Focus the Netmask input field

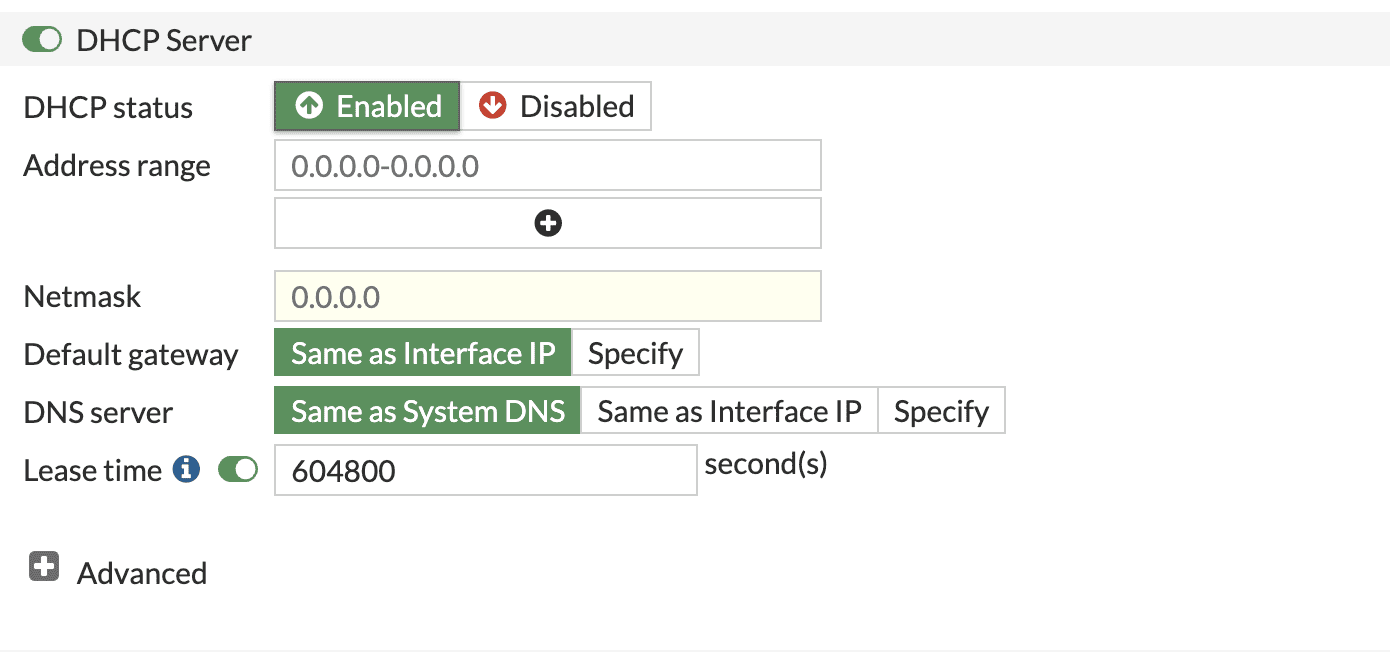(x=547, y=297)
